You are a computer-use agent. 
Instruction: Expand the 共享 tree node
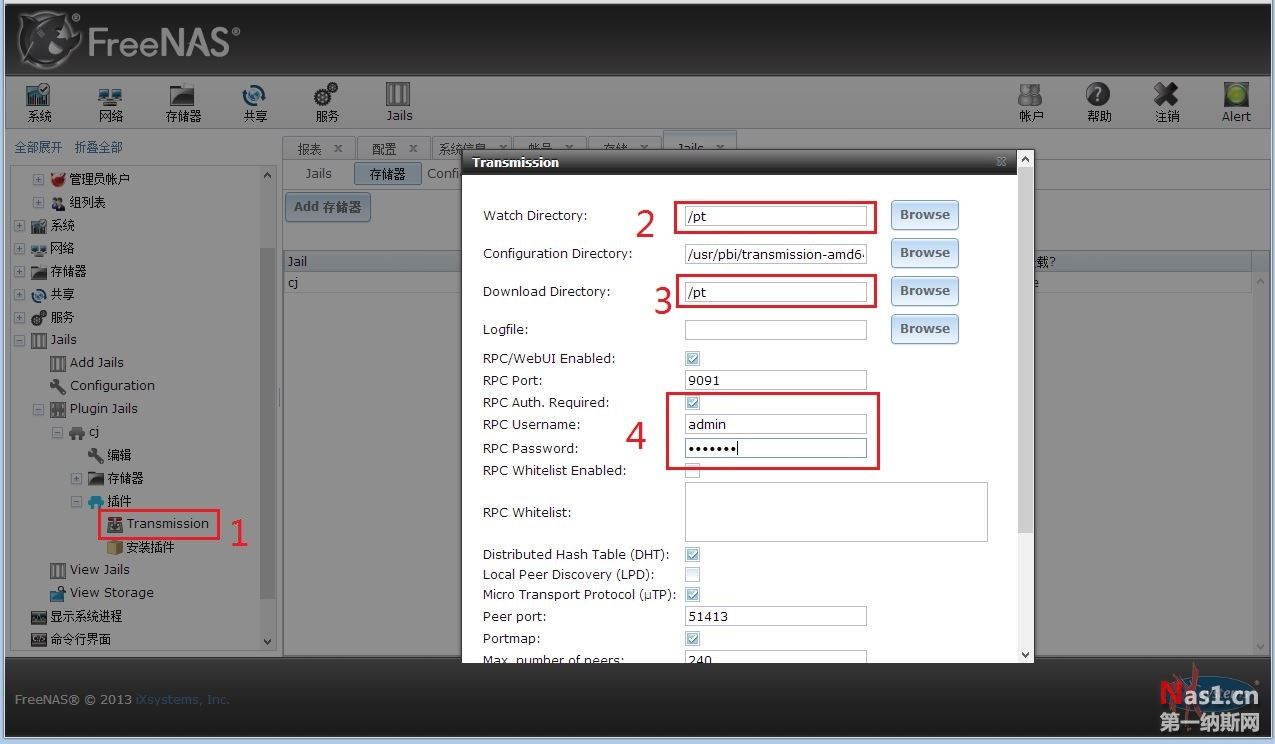(x=20, y=294)
